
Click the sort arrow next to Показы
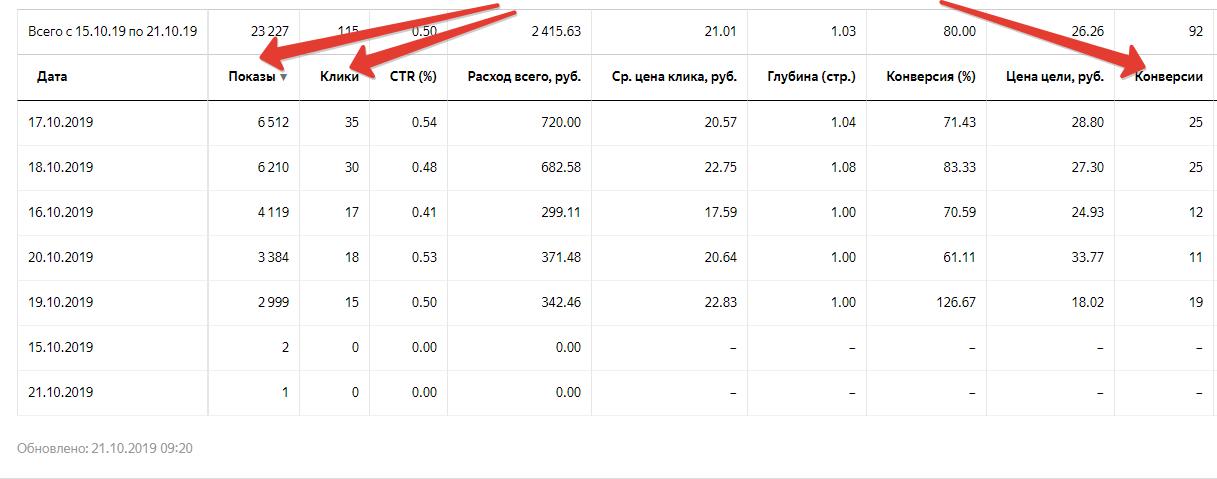pos(283,77)
